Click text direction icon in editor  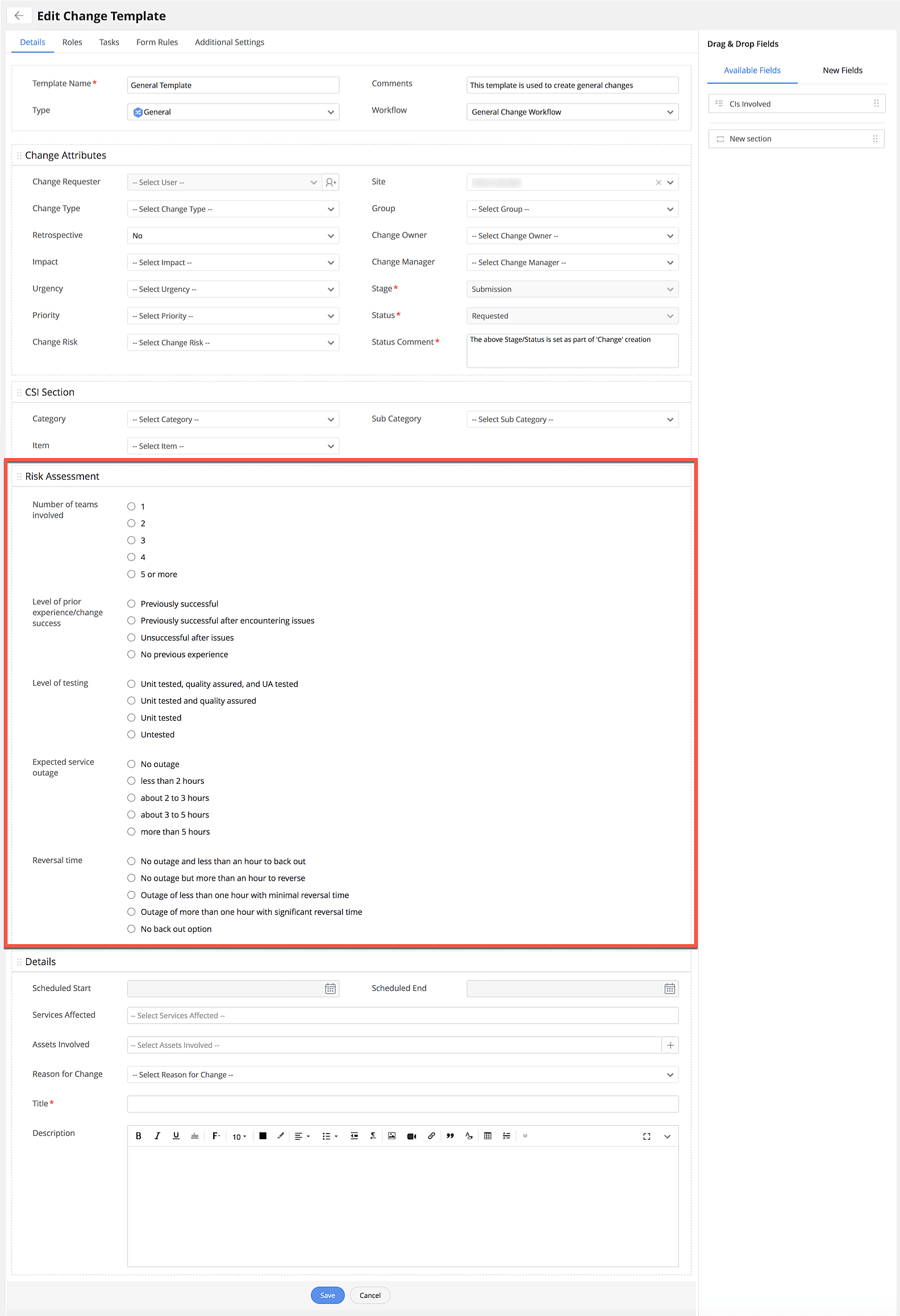[373, 1136]
